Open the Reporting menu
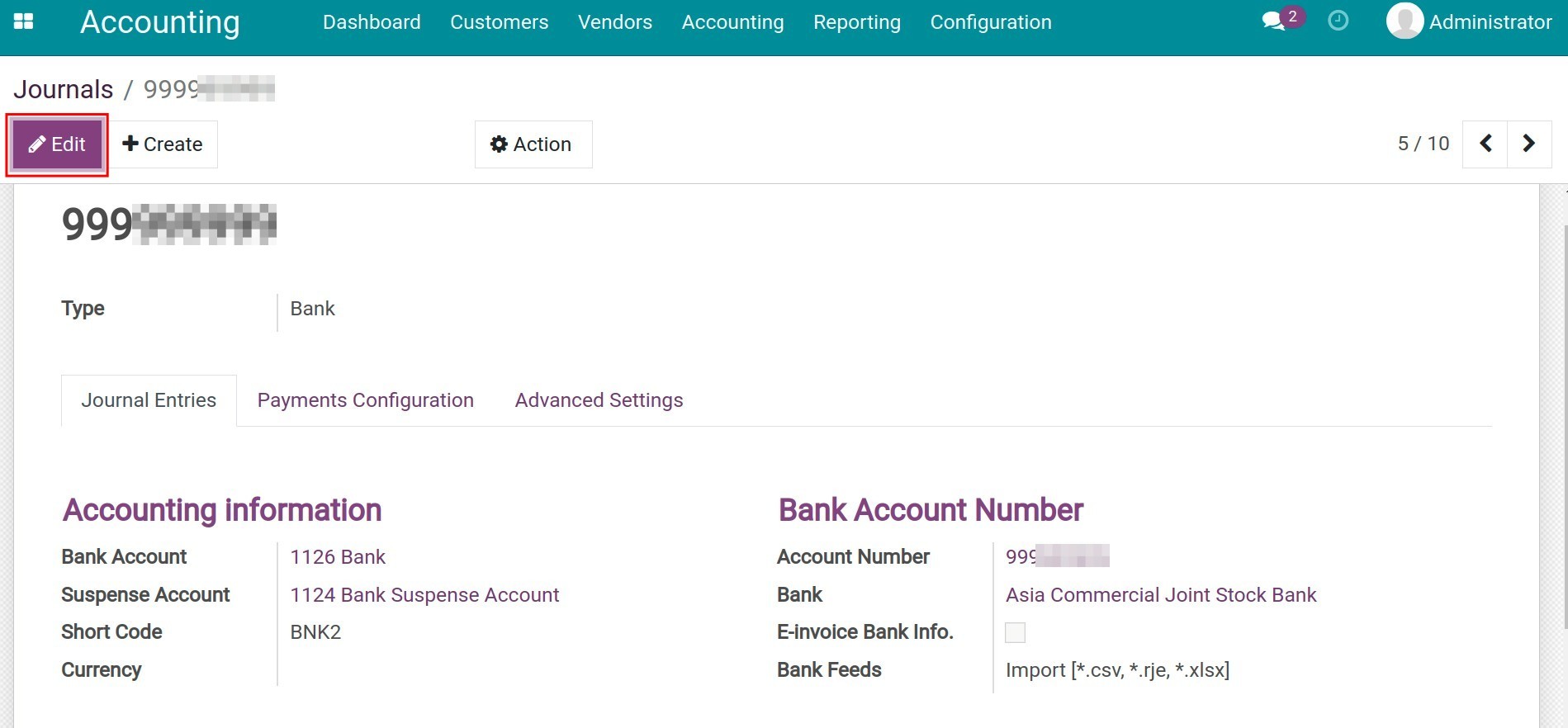Screen dimensions: 1568x728 coord(856,22)
